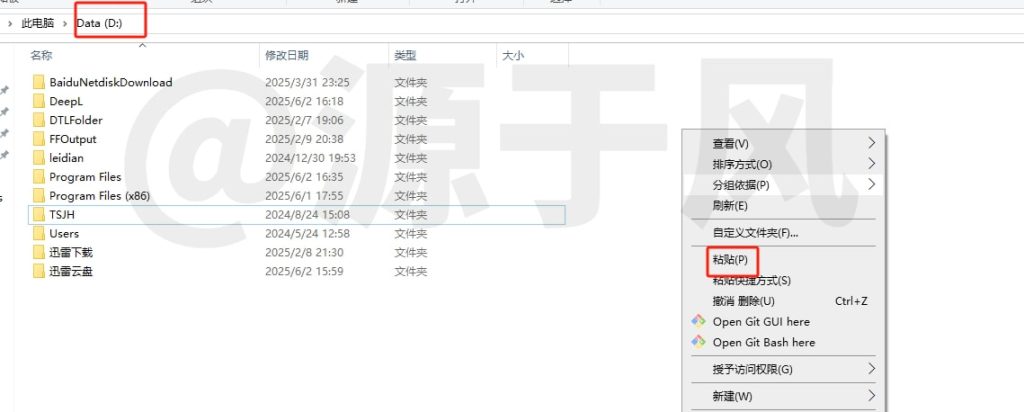Select the Users folder icon
The image size is (1024, 412).
(39, 234)
